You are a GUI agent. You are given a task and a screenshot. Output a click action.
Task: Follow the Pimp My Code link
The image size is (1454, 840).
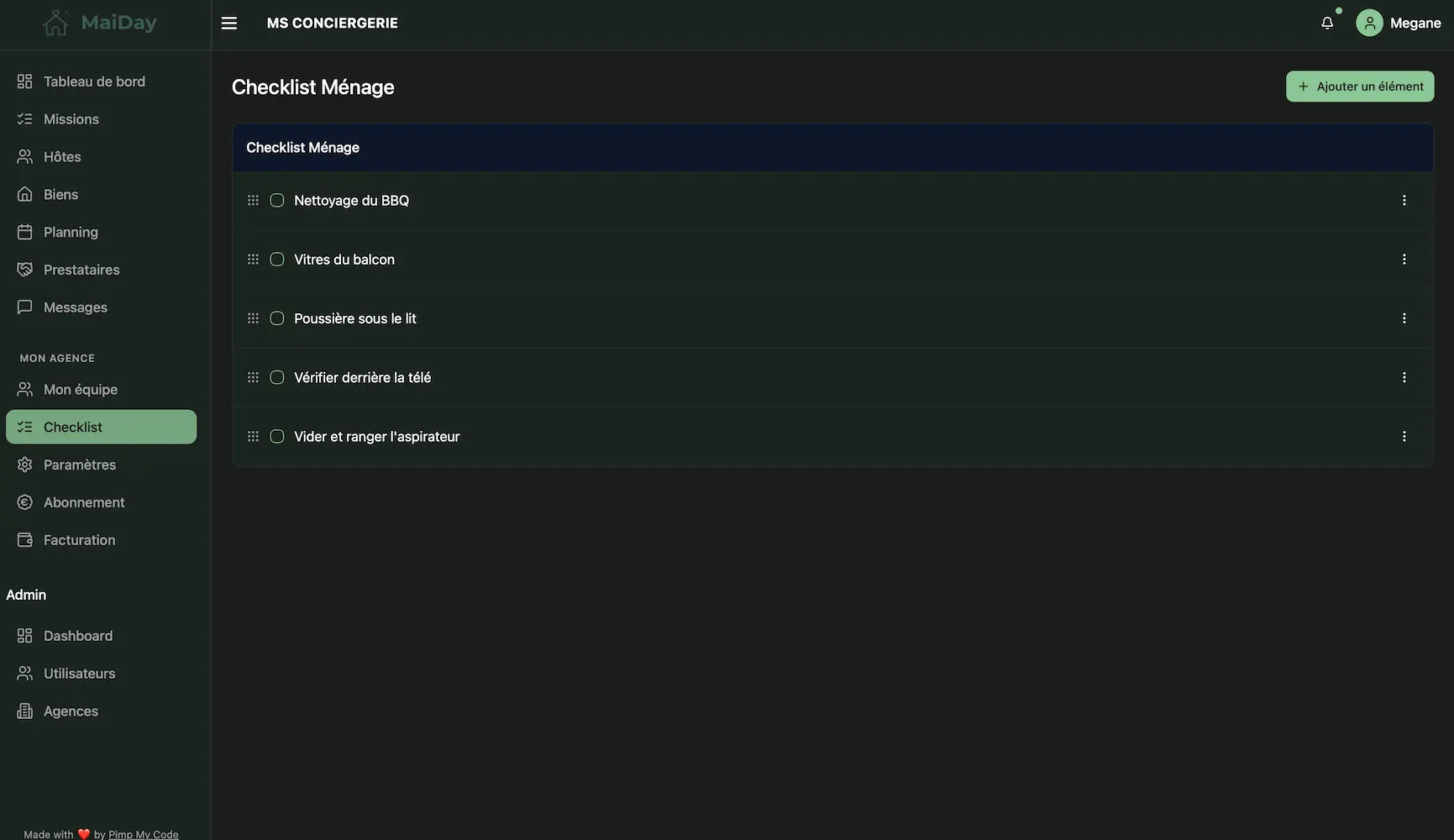coord(143,834)
